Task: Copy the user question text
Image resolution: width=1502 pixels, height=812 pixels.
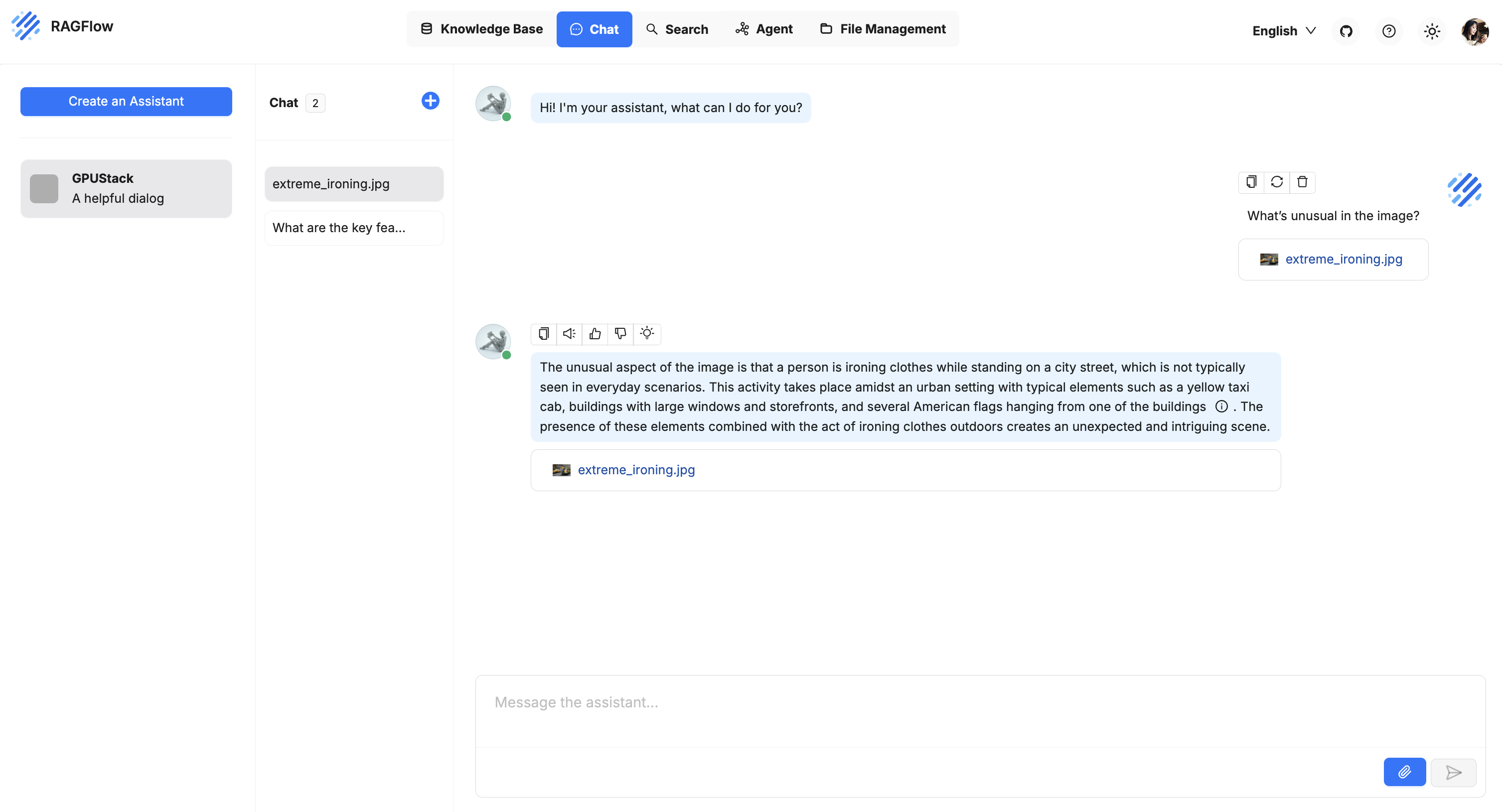Action: tap(1251, 182)
